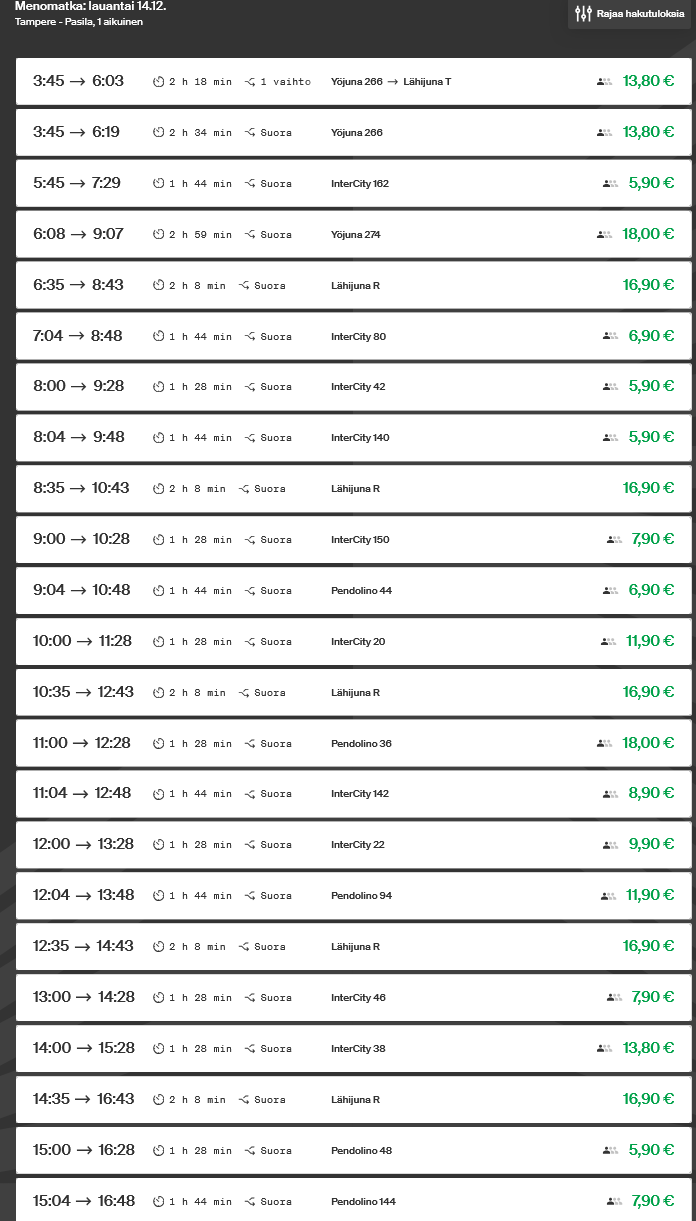696x1221 pixels.
Task: Click seat availability icon on InterCity 80 row
Action: pos(610,336)
